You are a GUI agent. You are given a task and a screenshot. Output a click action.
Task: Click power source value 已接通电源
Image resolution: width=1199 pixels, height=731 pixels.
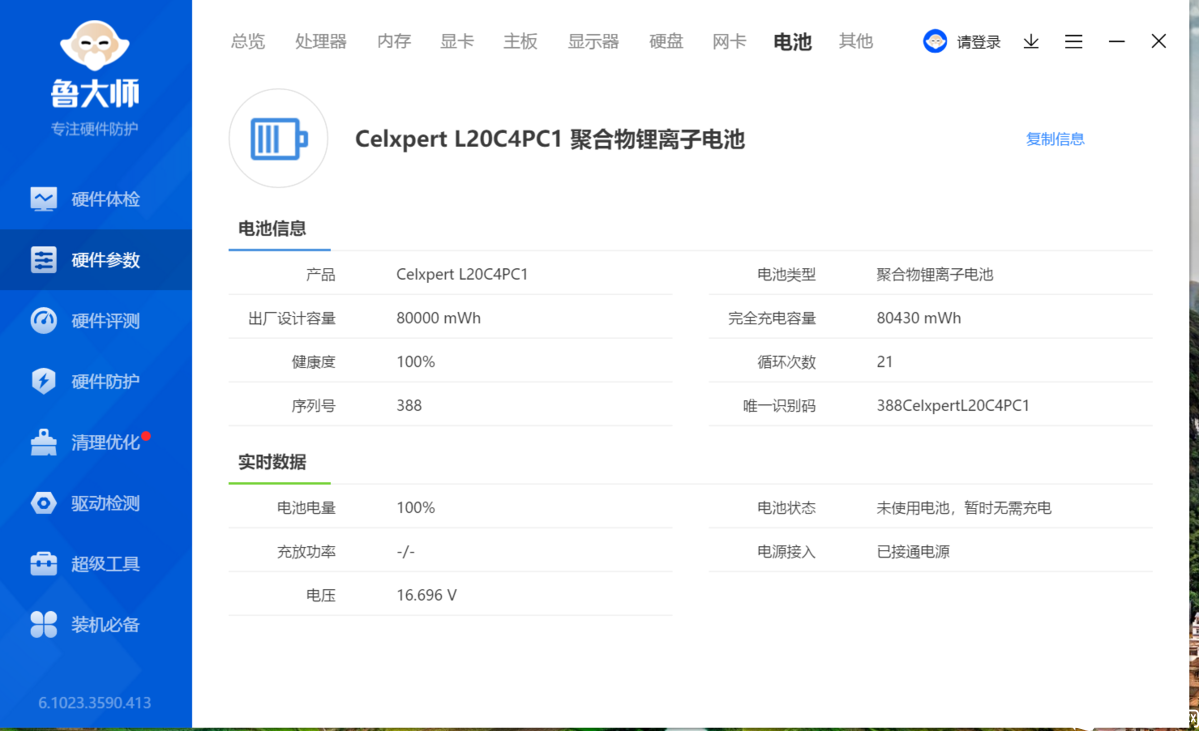913,551
